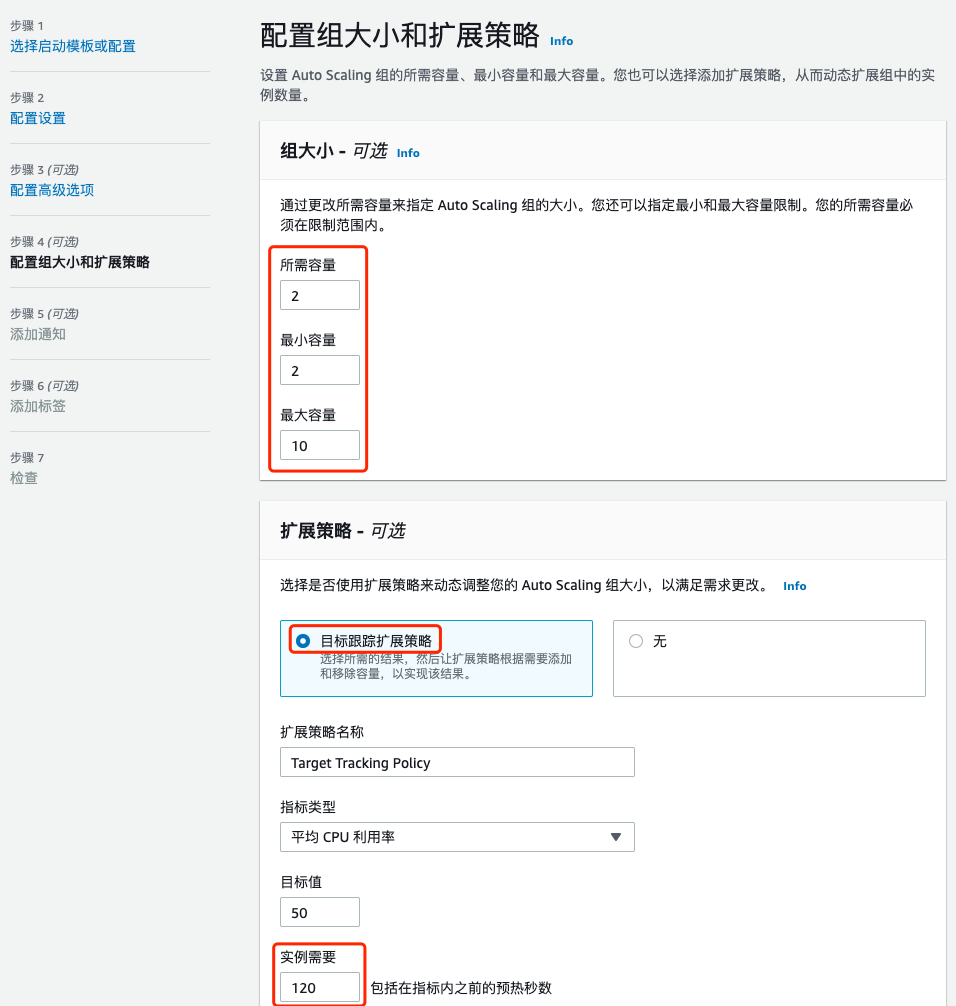Expand the 平均 CPU 利用率 combo box
956x1006 pixels.
[456, 837]
